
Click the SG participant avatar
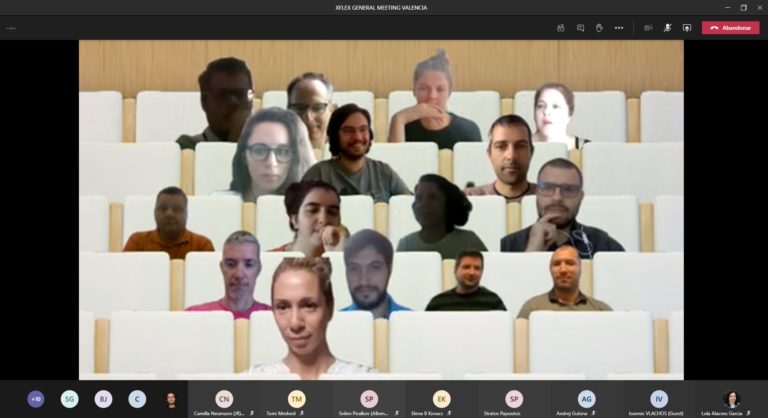[x=69, y=399]
